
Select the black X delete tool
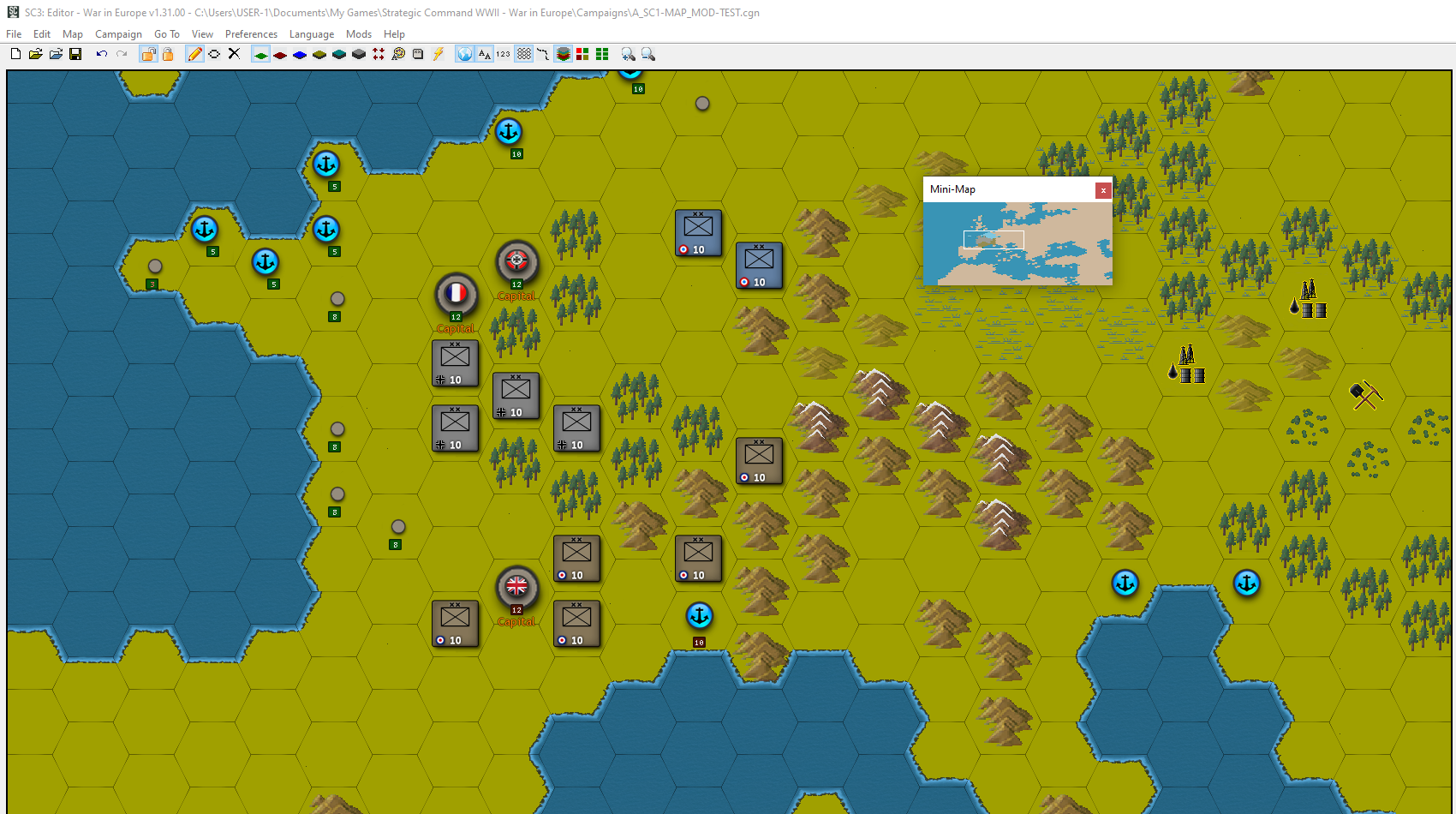point(234,54)
